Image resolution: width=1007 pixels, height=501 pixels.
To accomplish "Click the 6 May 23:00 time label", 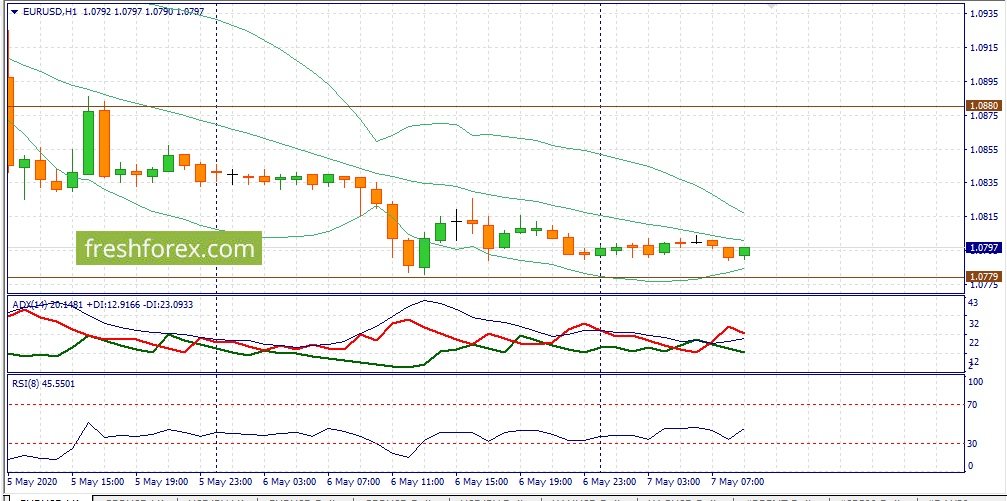I will 610,481.
